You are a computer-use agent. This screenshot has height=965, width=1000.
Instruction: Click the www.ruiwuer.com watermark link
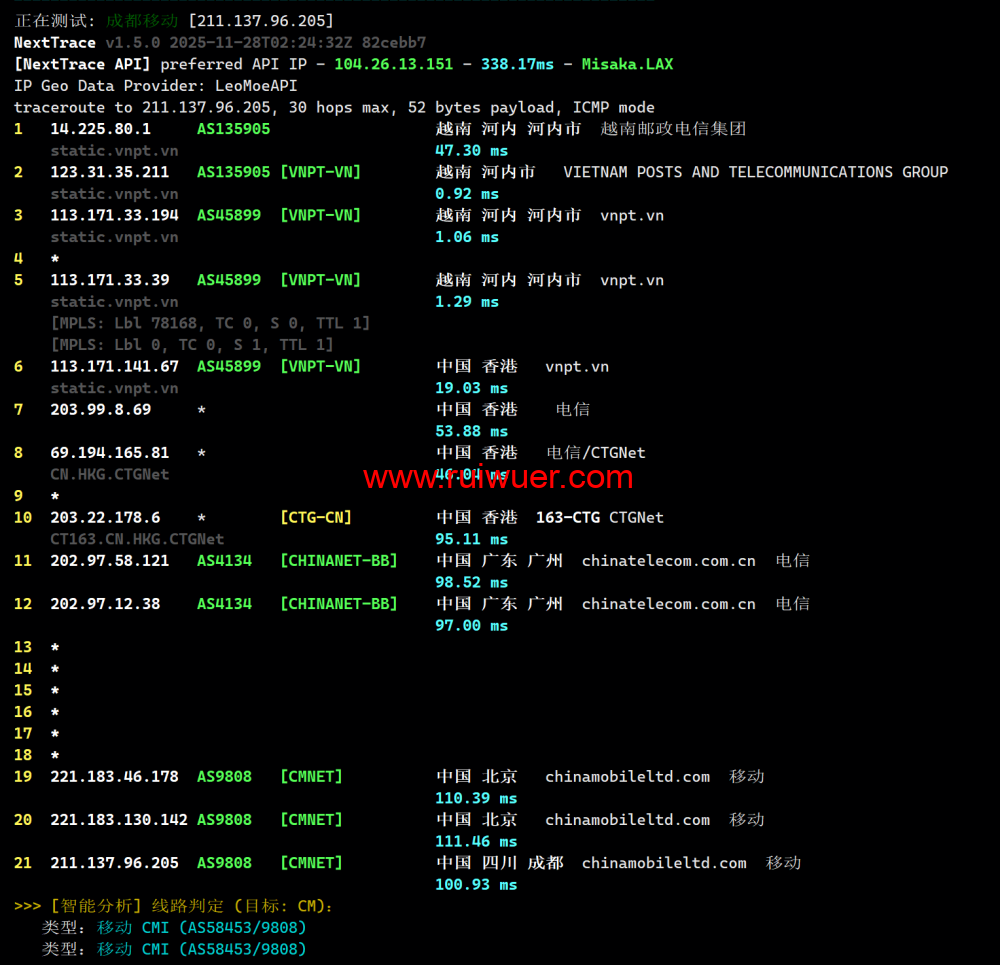498,478
